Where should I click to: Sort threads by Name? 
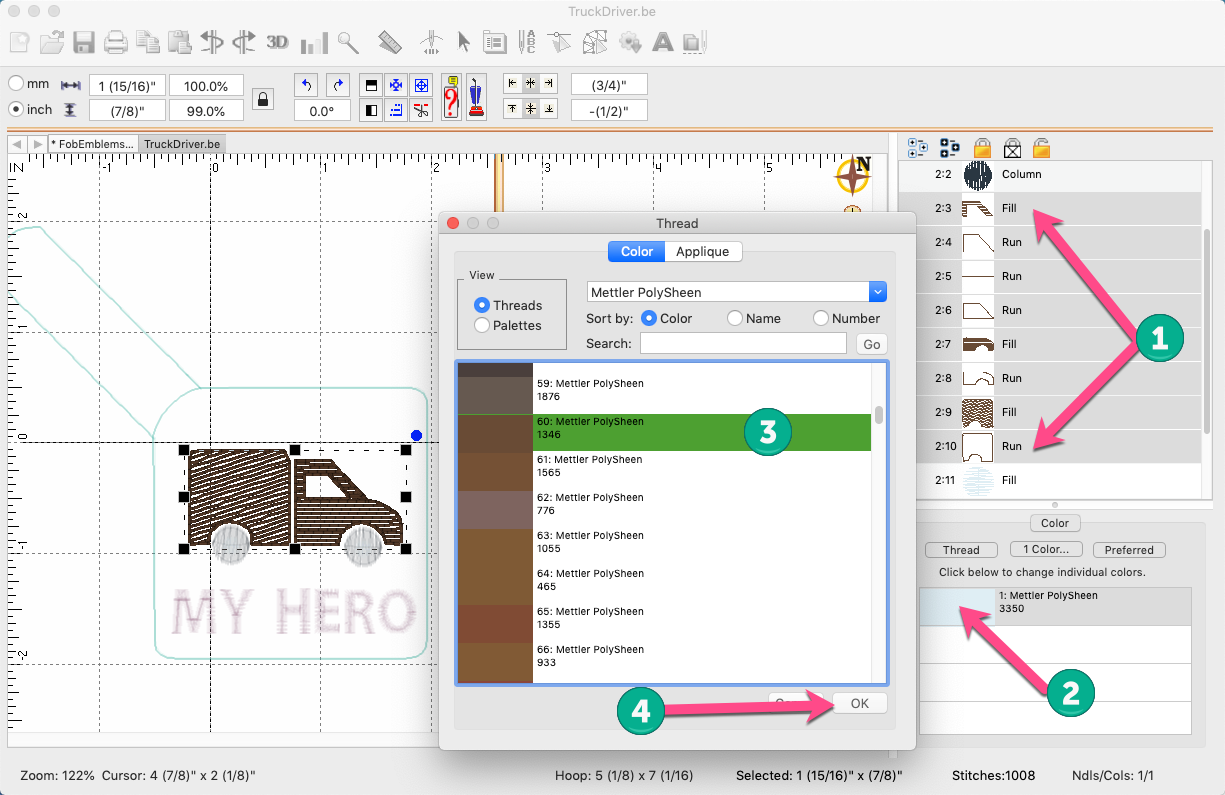point(735,318)
